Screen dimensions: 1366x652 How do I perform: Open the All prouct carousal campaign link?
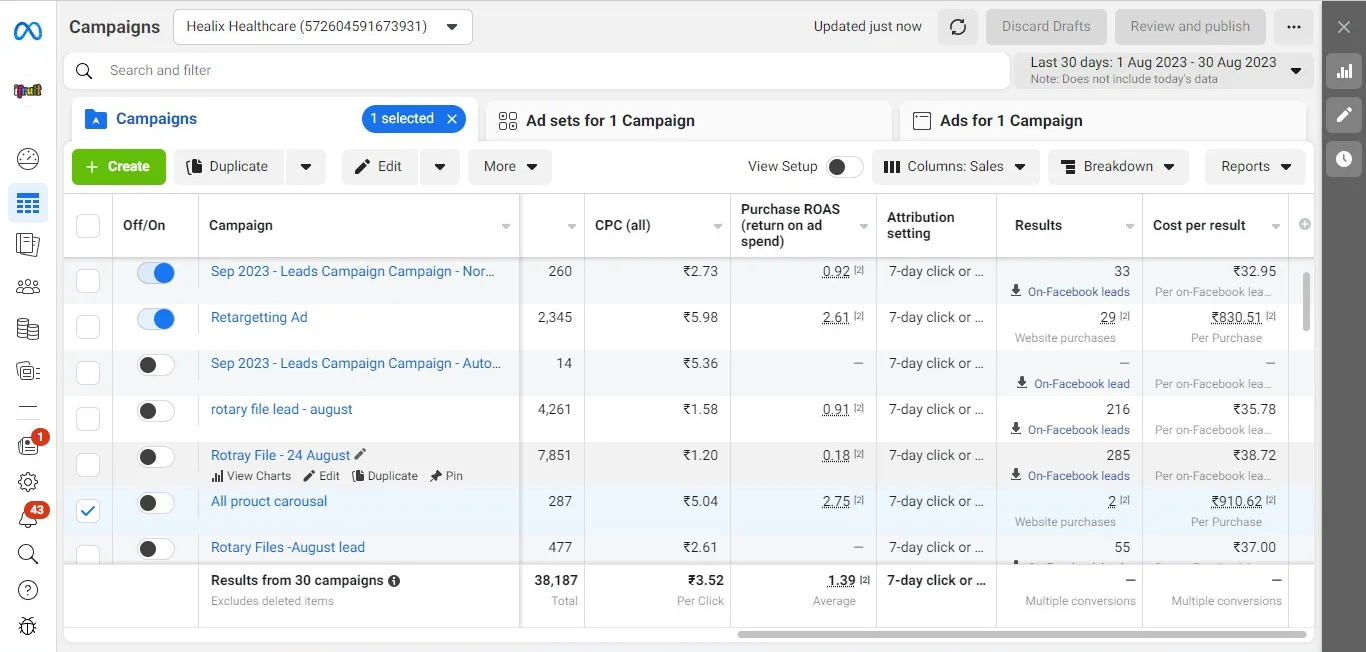coord(269,501)
